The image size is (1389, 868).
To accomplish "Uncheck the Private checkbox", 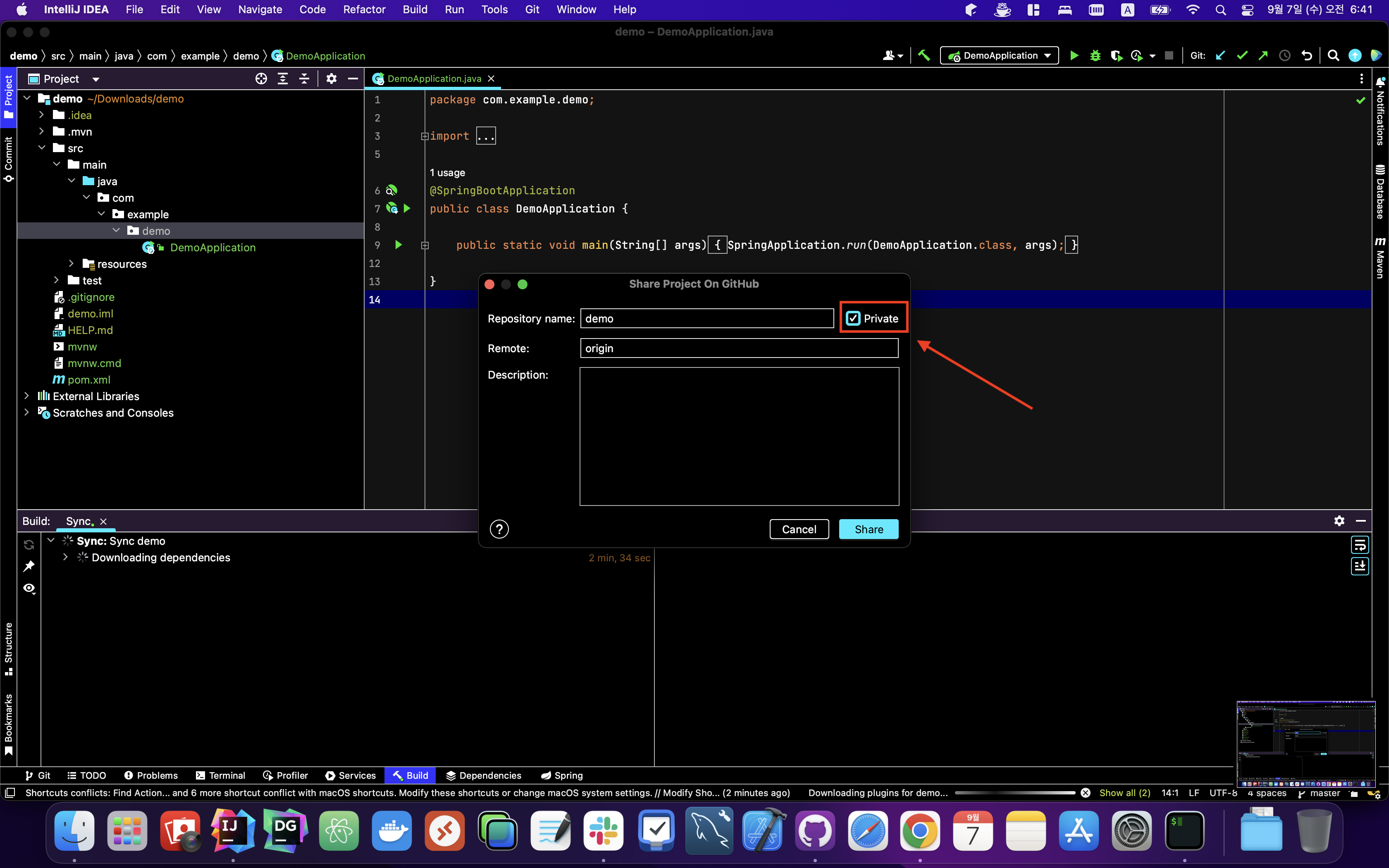I will click(x=853, y=319).
